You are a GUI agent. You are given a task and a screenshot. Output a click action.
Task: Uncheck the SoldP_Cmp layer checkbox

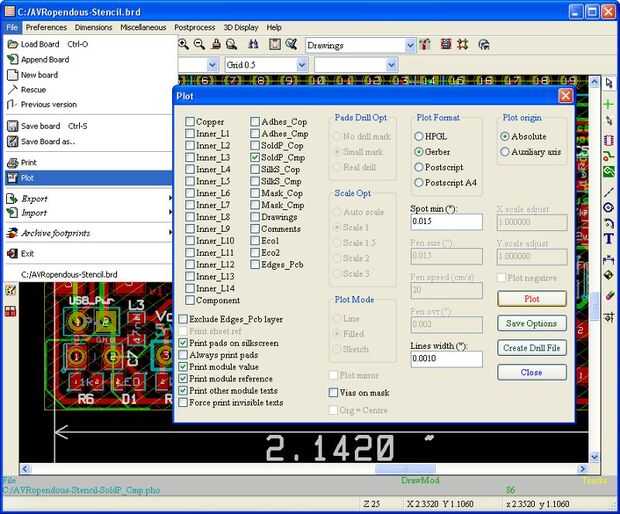point(255,157)
